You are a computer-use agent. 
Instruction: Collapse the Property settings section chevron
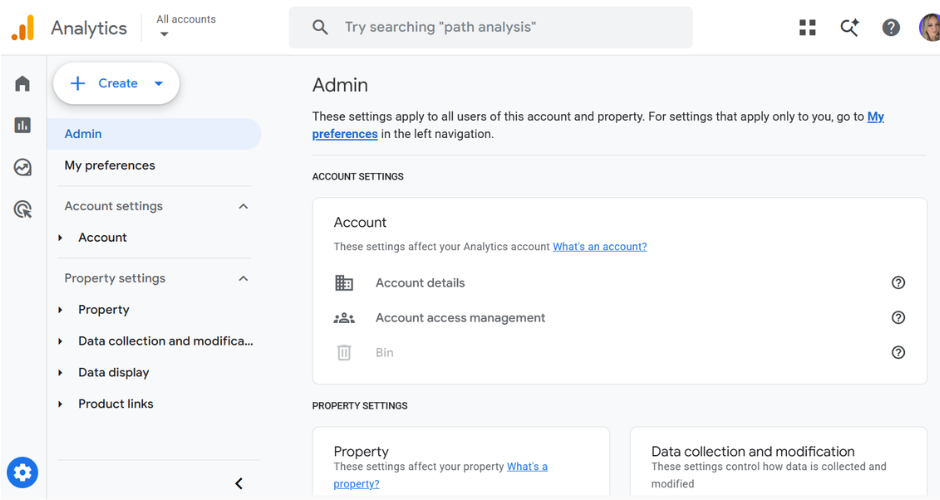coord(243,278)
